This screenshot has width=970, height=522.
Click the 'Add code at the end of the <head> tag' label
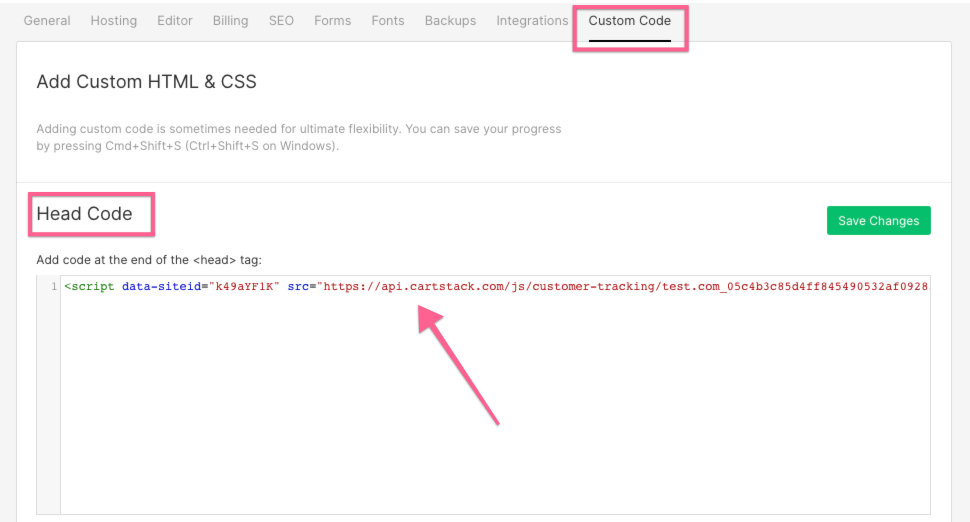pos(149,260)
